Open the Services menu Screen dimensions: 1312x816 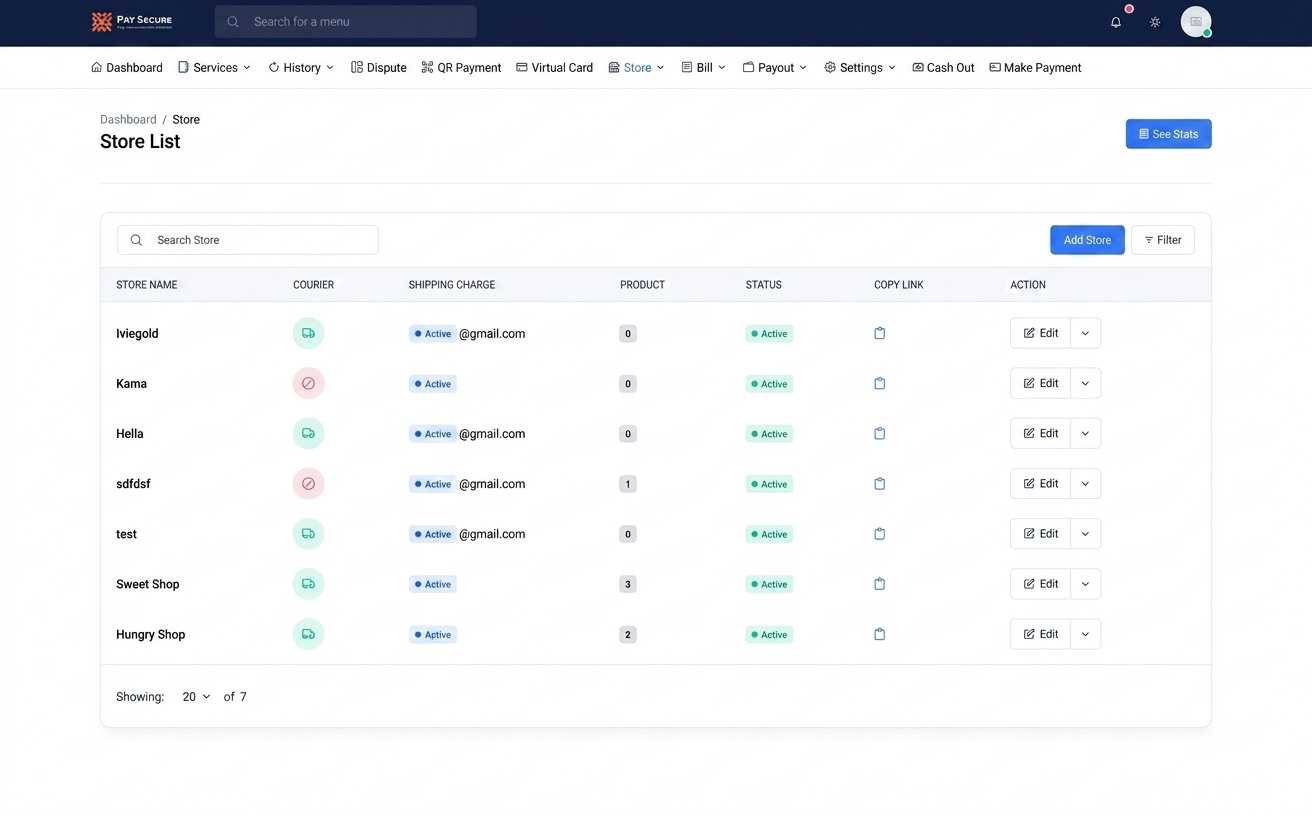[x=214, y=67]
